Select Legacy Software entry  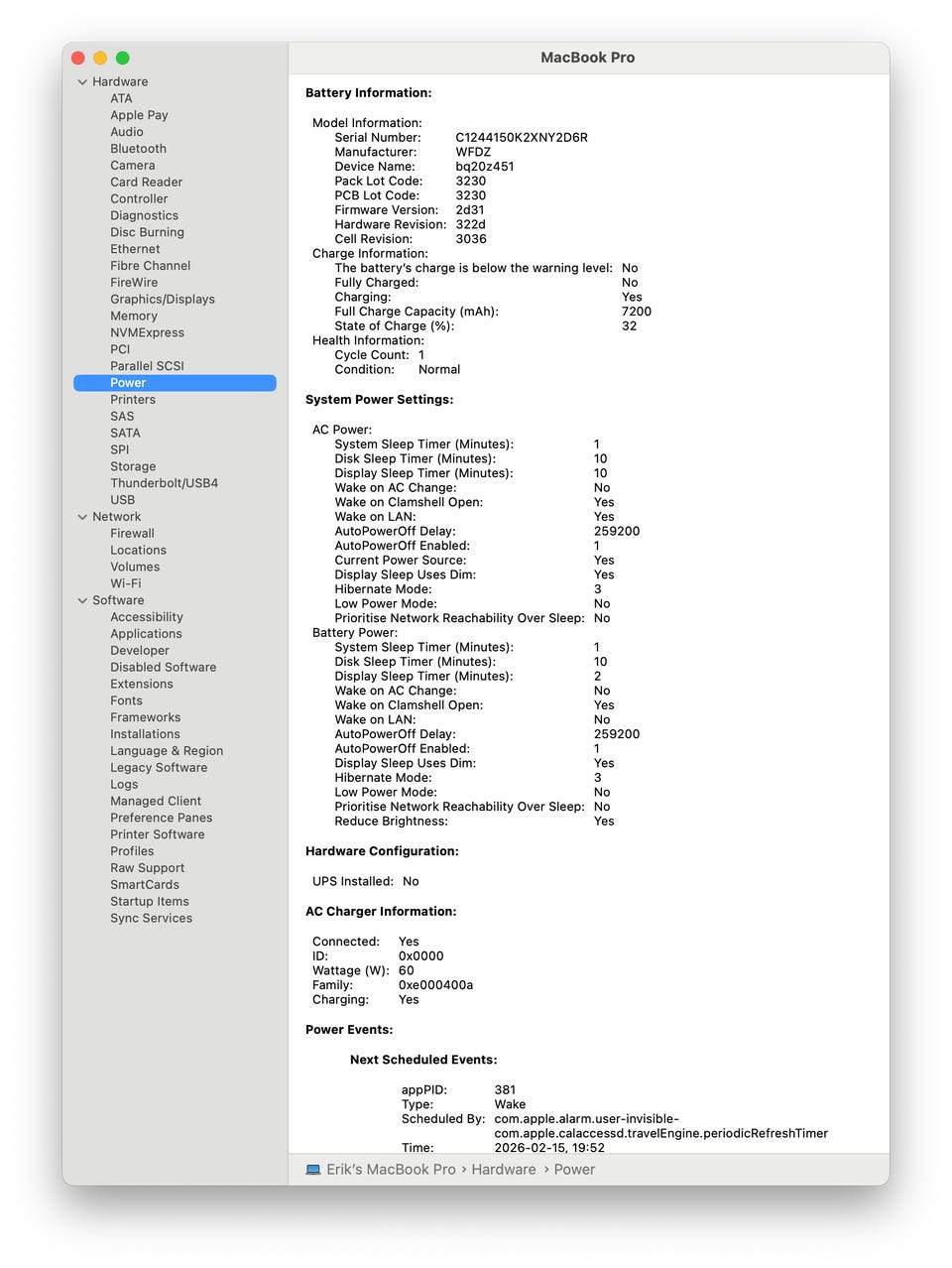159,768
